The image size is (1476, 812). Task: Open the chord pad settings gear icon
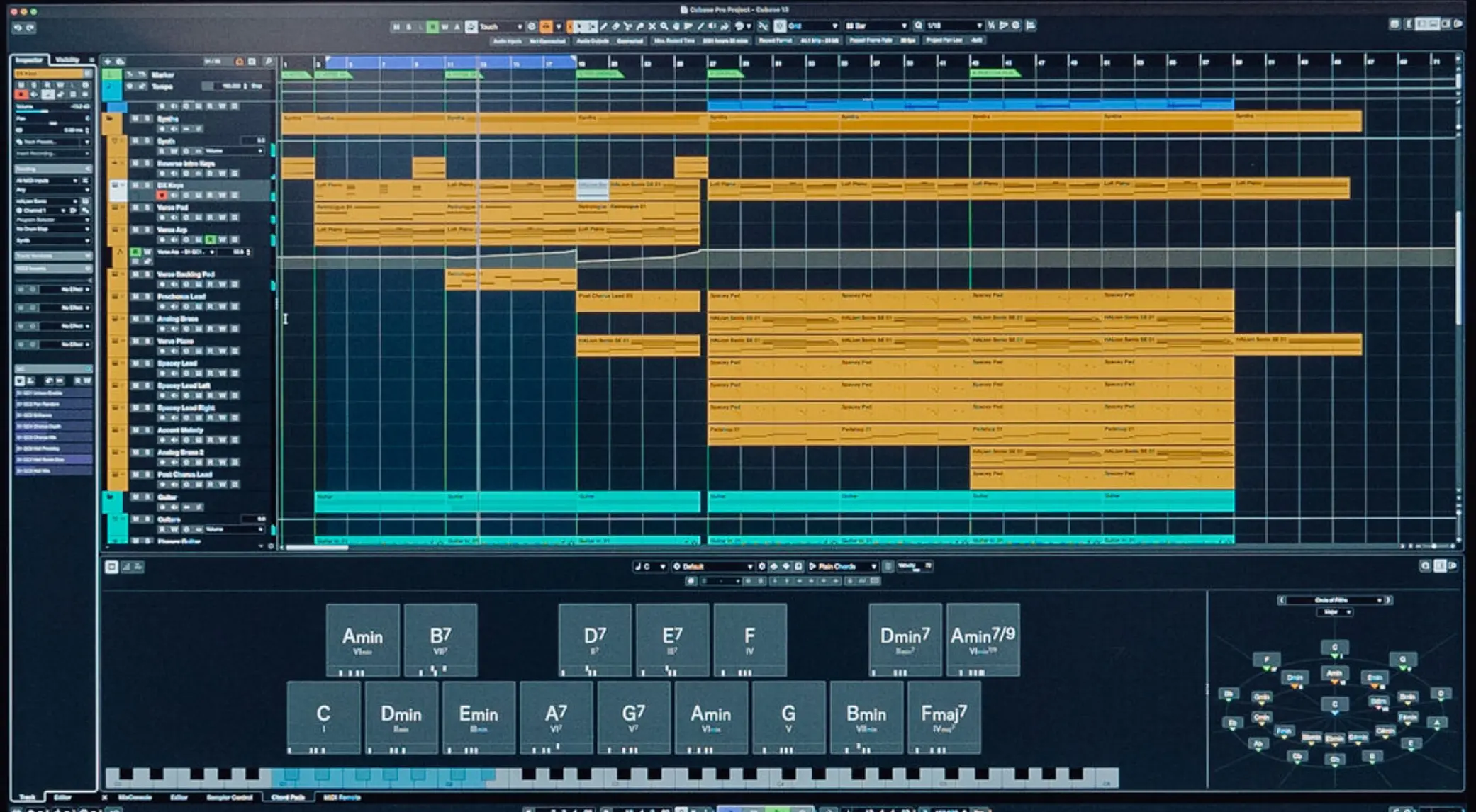pyautogui.click(x=762, y=567)
